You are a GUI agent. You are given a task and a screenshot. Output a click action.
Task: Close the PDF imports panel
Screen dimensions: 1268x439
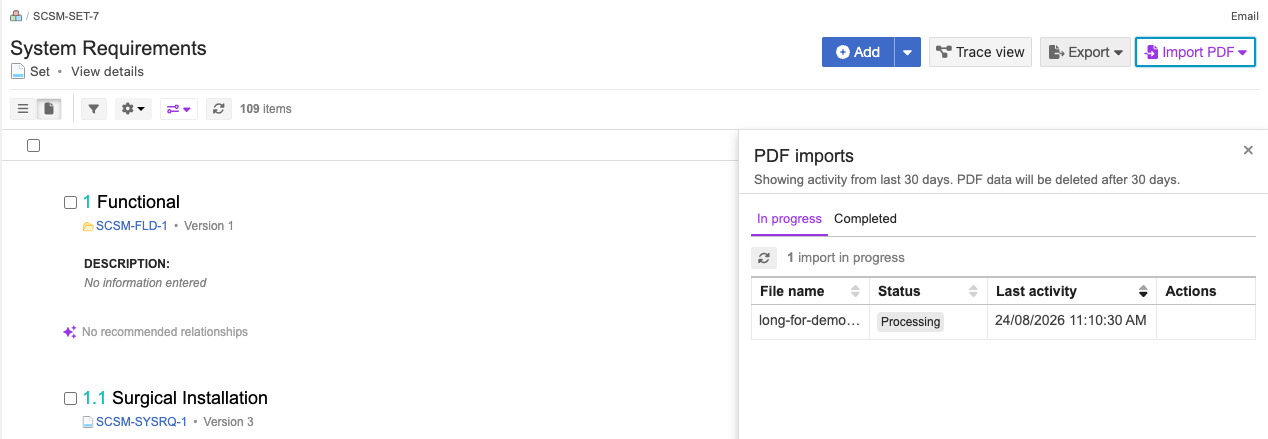pos(1248,150)
